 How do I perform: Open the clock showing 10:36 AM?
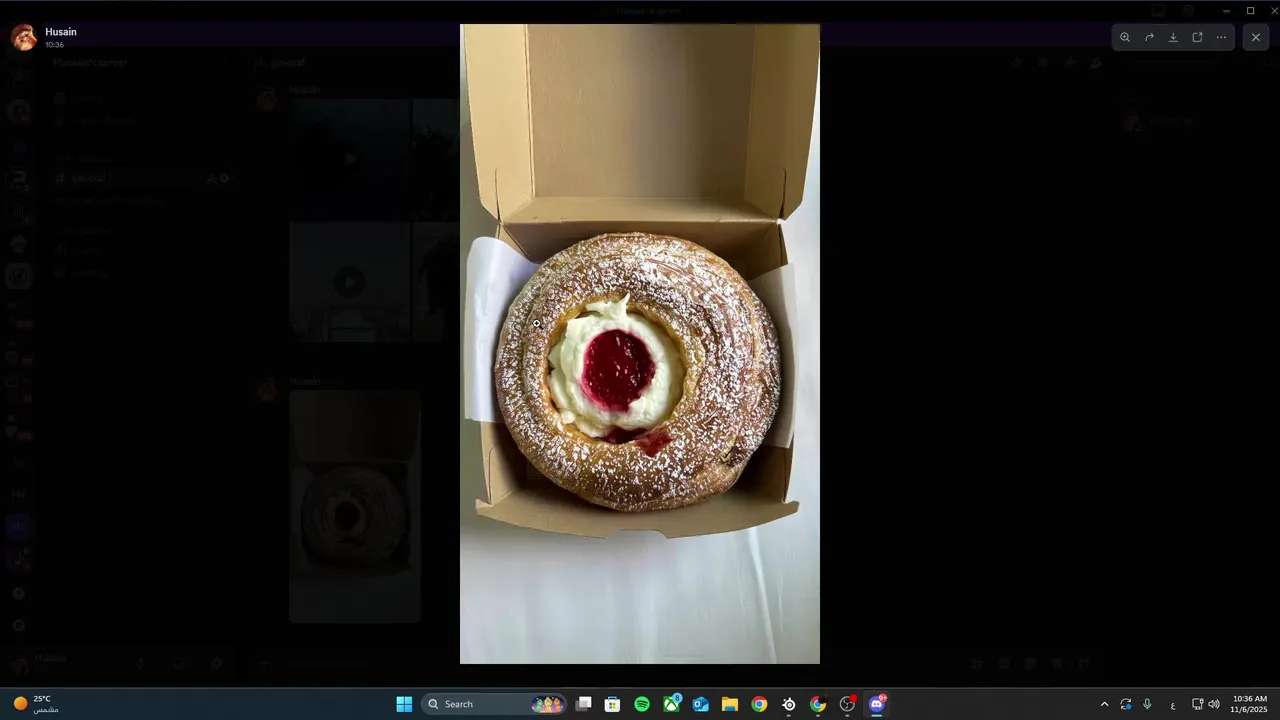[x=1250, y=704]
